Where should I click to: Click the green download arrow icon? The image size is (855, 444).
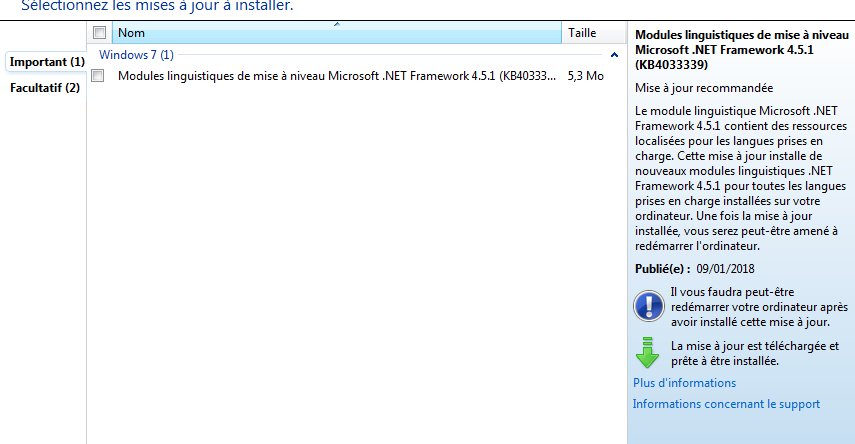click(647, 352)
